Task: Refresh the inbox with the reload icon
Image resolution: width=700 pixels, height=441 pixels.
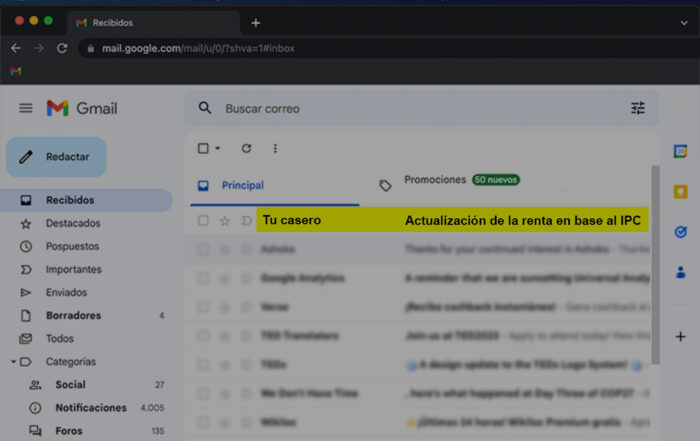Action: tap(246, 148)
